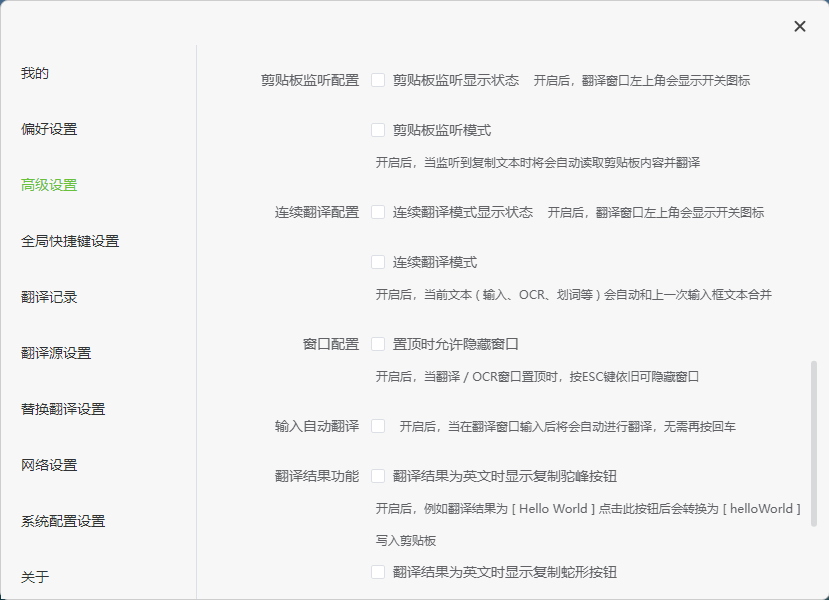This screenshot has height=600, width=829.
Task: Go to 偏好设置 in sidebar
Action: coord(49,129)
